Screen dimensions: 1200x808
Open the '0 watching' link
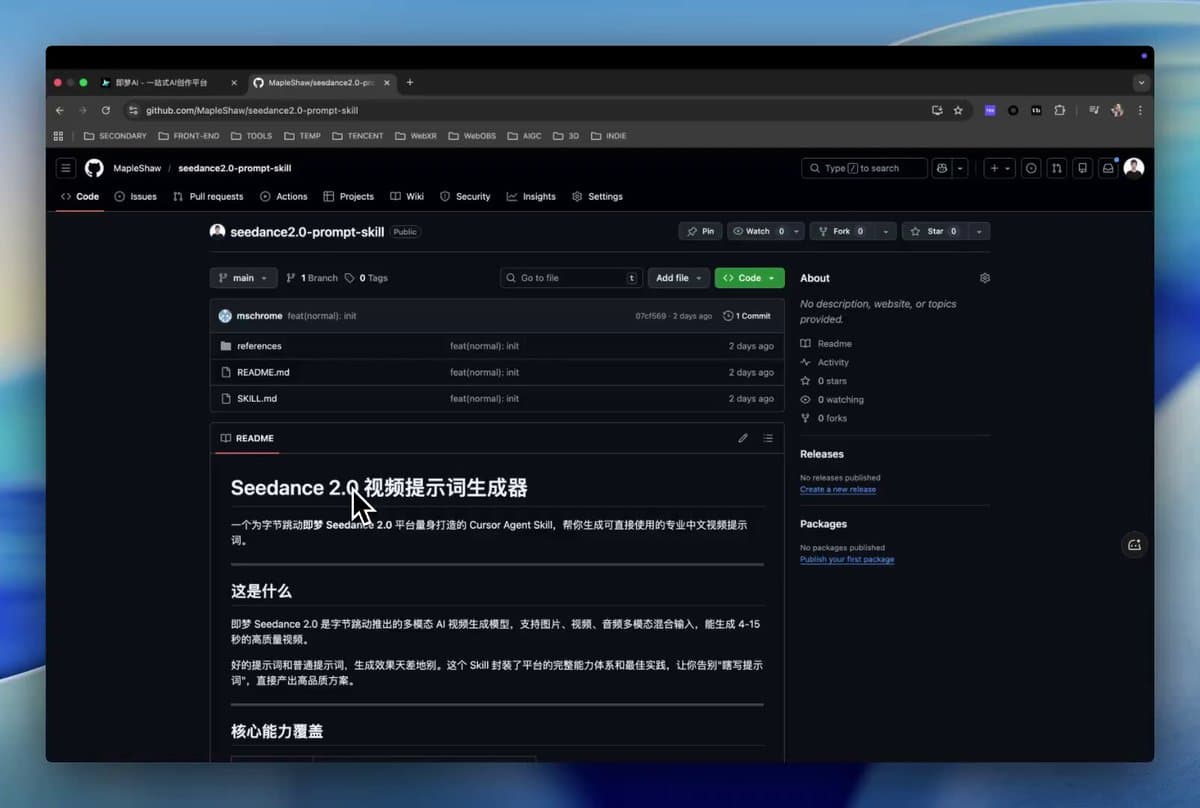coord(832,399)
